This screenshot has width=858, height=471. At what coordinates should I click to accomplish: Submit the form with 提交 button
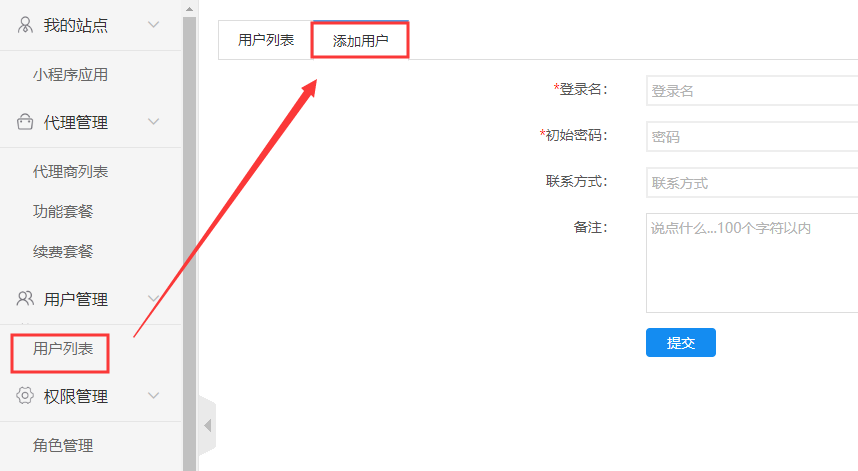(681, 342)
